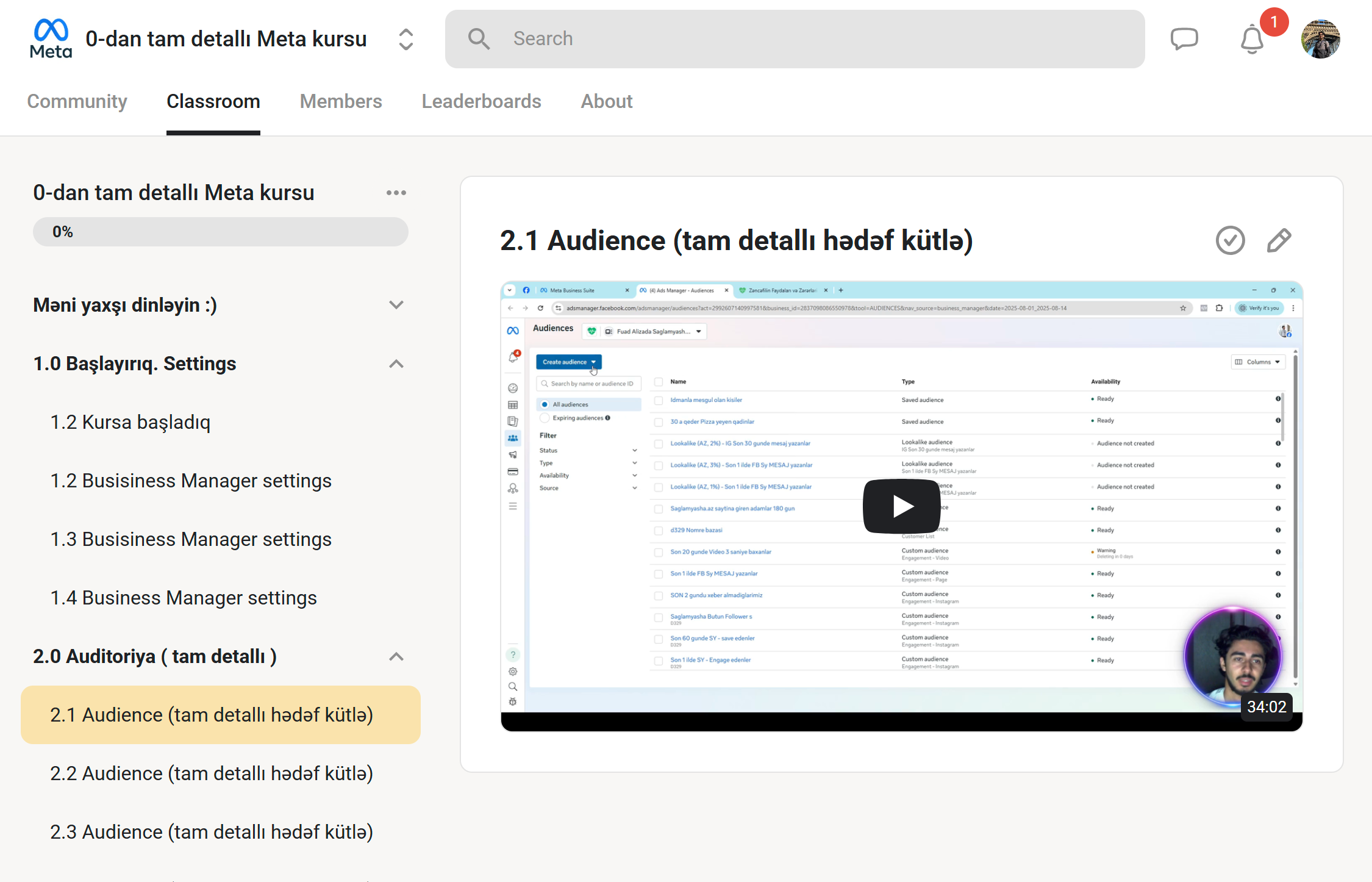1372x882 pixels.
Task: Open the Leaderboards tab
Action: click(x=481, y=101)
